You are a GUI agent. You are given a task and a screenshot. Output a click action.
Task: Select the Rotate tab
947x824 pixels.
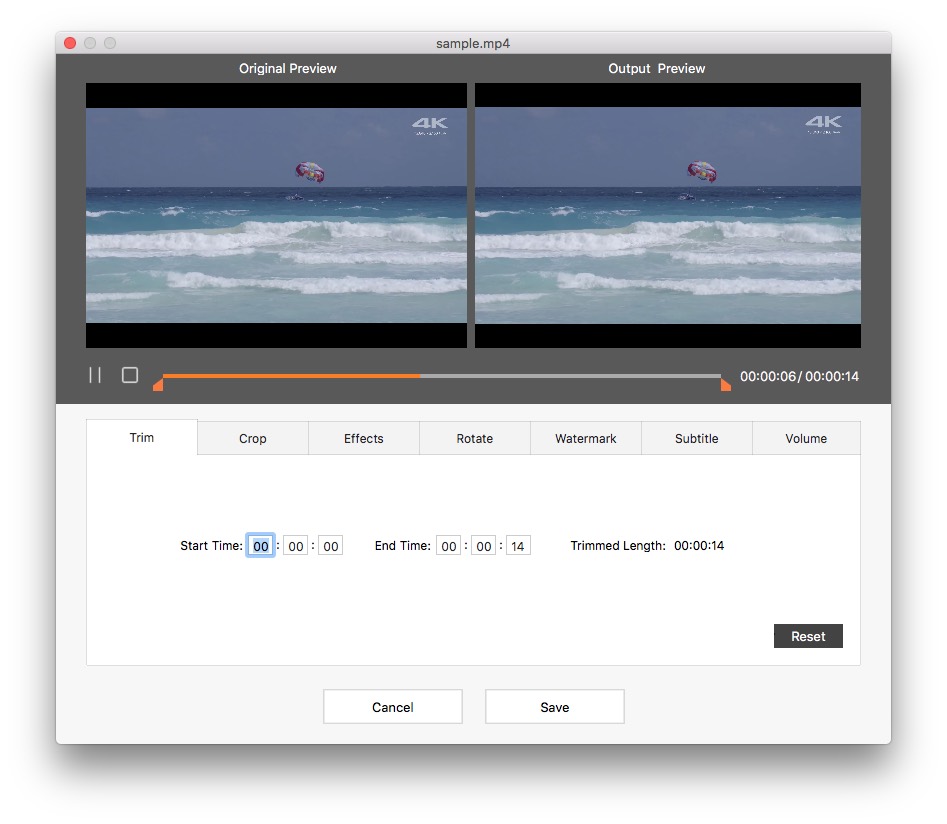[474, 438]
